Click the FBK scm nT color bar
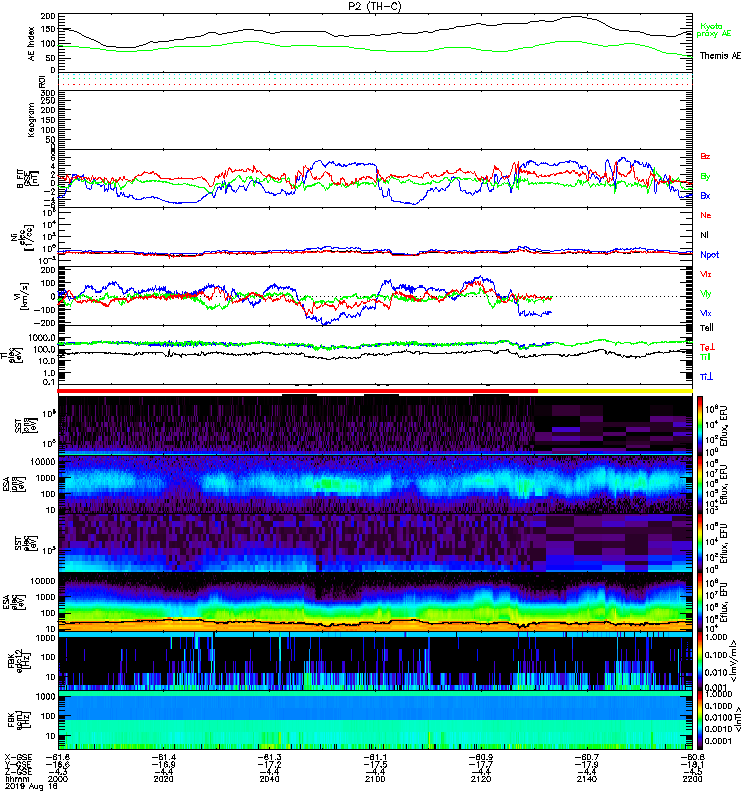This screenshot has width=750, height=800. click(700, 720)
